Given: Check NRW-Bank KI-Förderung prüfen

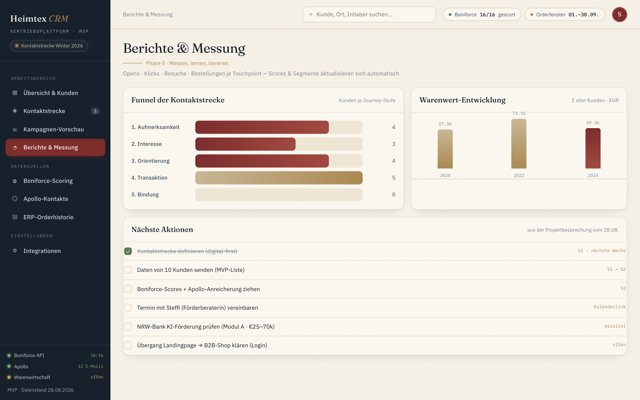Looking at the screenshot, I should [128, 327].
